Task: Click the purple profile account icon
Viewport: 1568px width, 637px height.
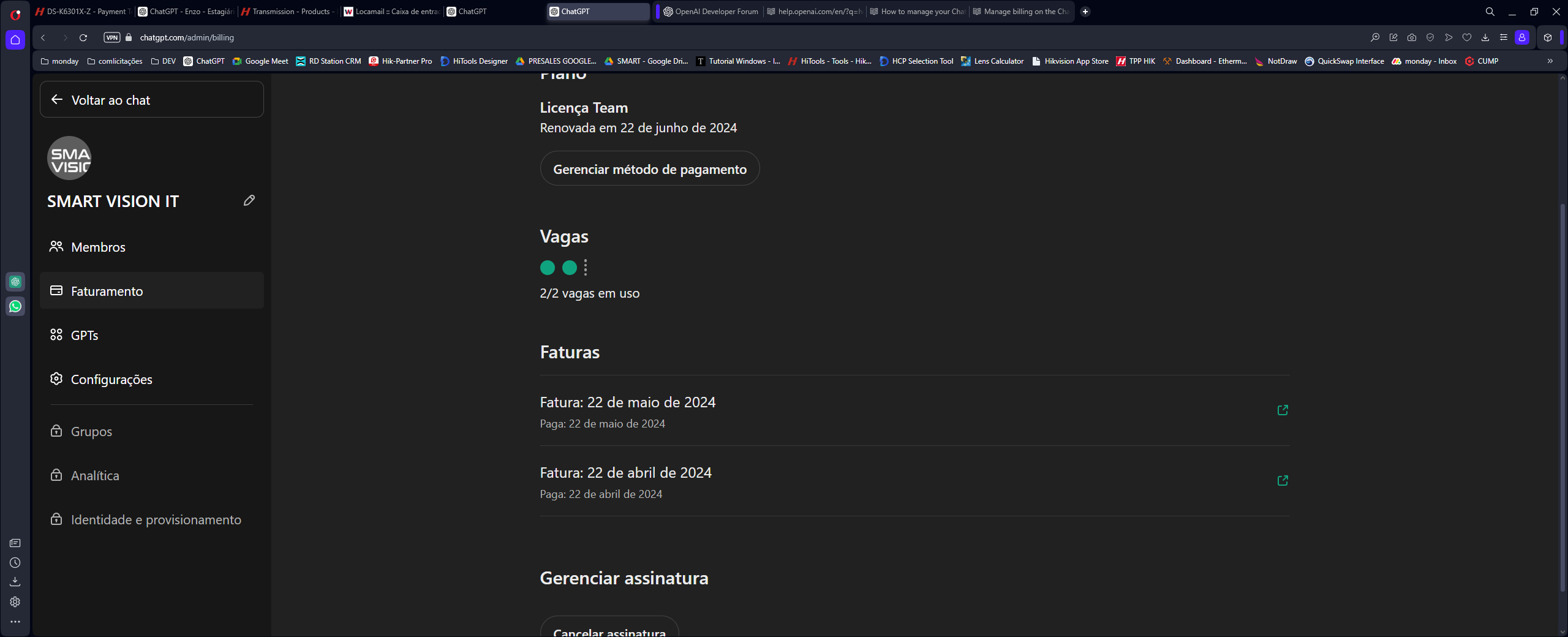Action: (1522, 37)
